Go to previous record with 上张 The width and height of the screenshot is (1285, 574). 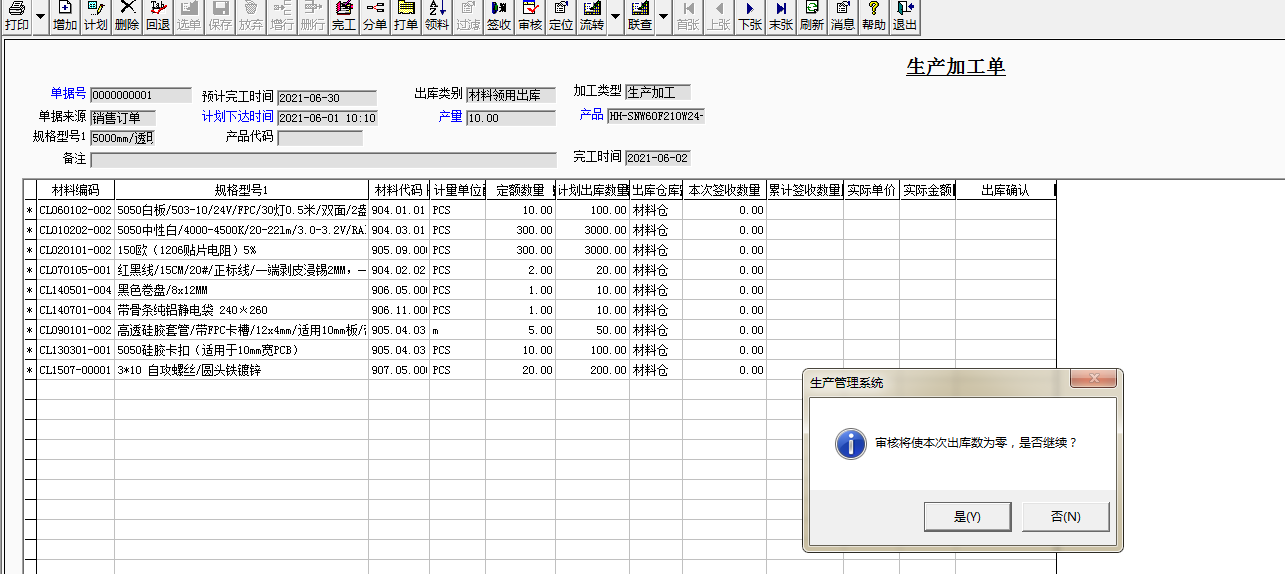pyautogui.click(x=718, y=16)
